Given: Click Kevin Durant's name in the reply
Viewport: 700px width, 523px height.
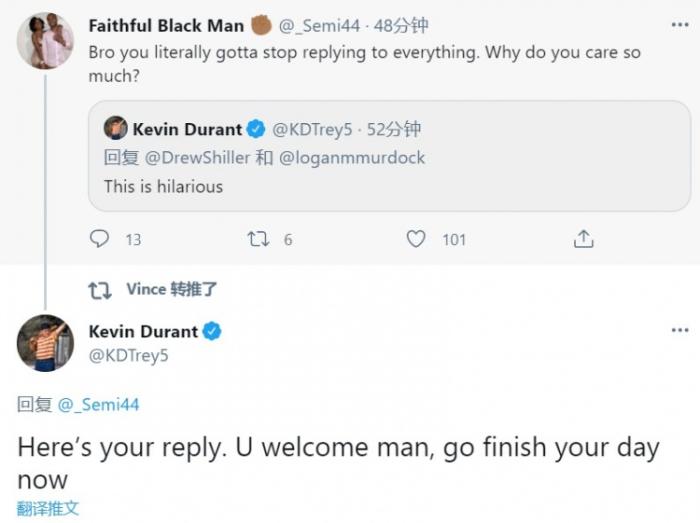Looking at the screenshot, I should tap(143, 331).
